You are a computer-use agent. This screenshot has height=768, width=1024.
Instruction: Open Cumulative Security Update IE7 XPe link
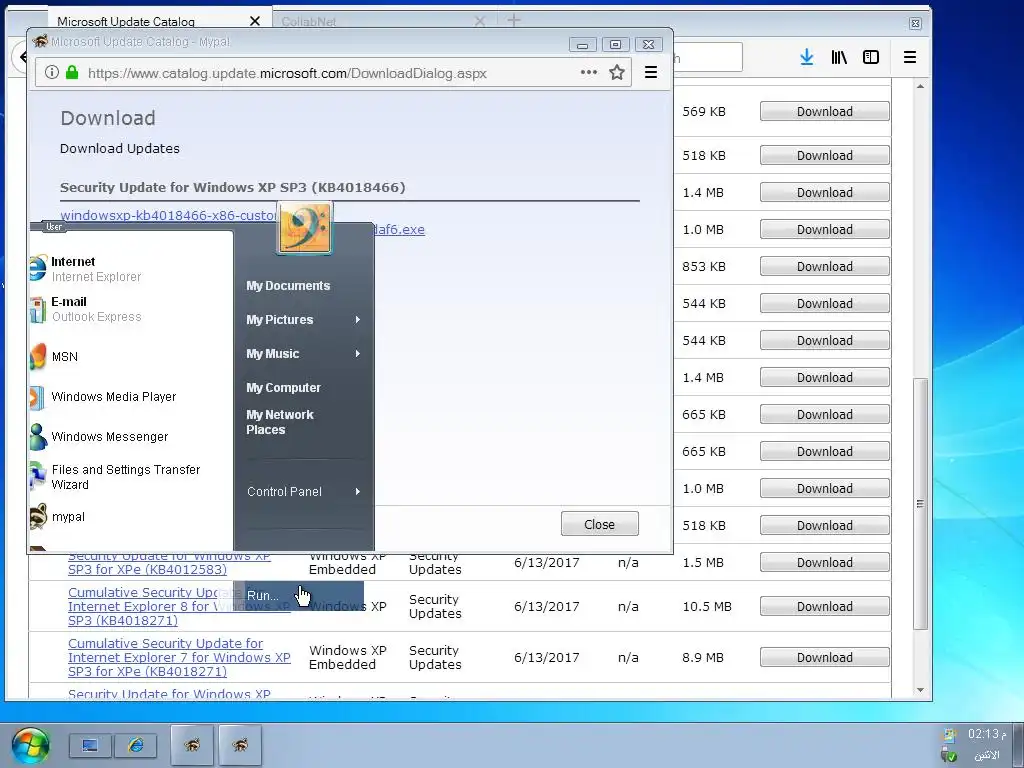click(179, 658)
